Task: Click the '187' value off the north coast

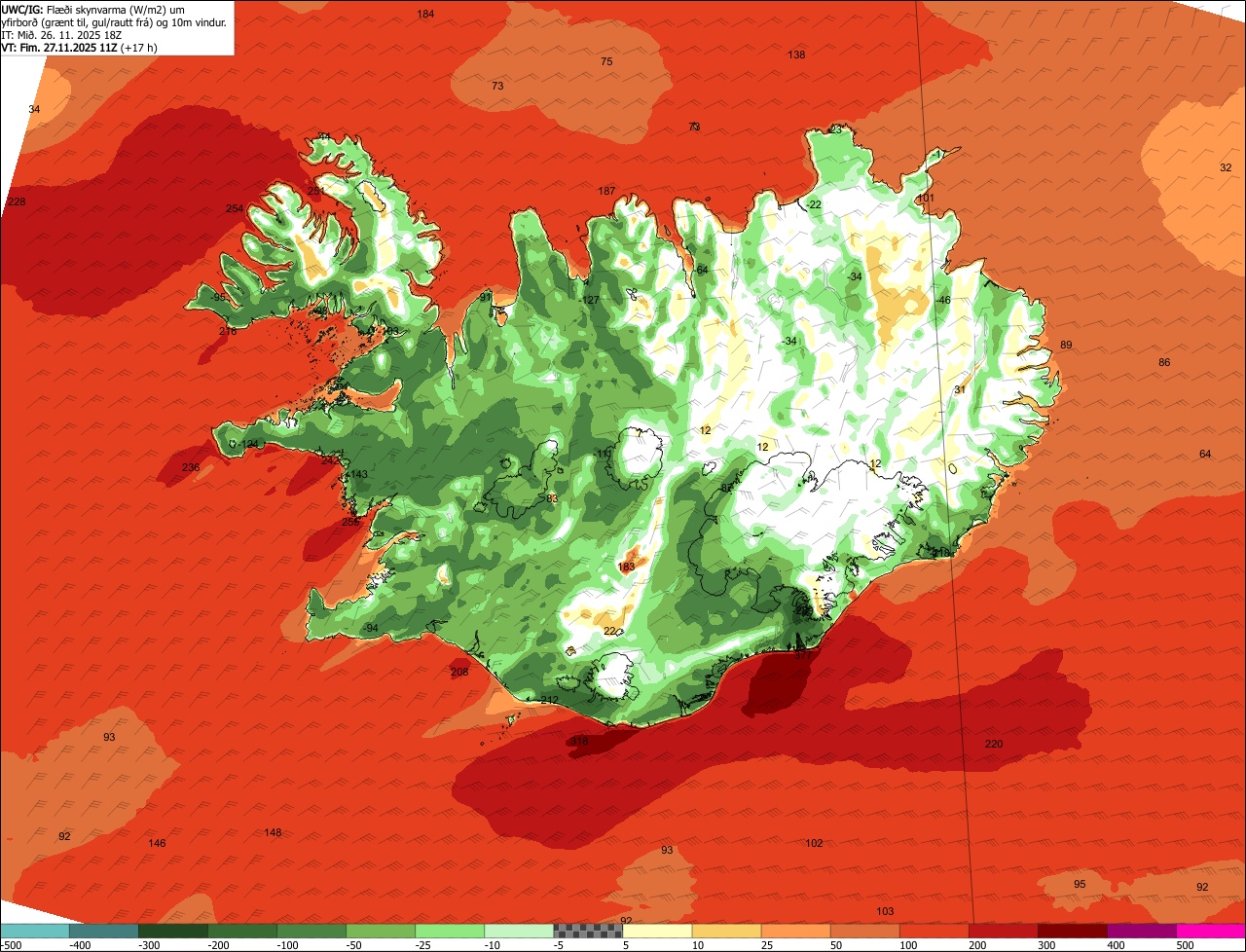Action: point(606,191)
